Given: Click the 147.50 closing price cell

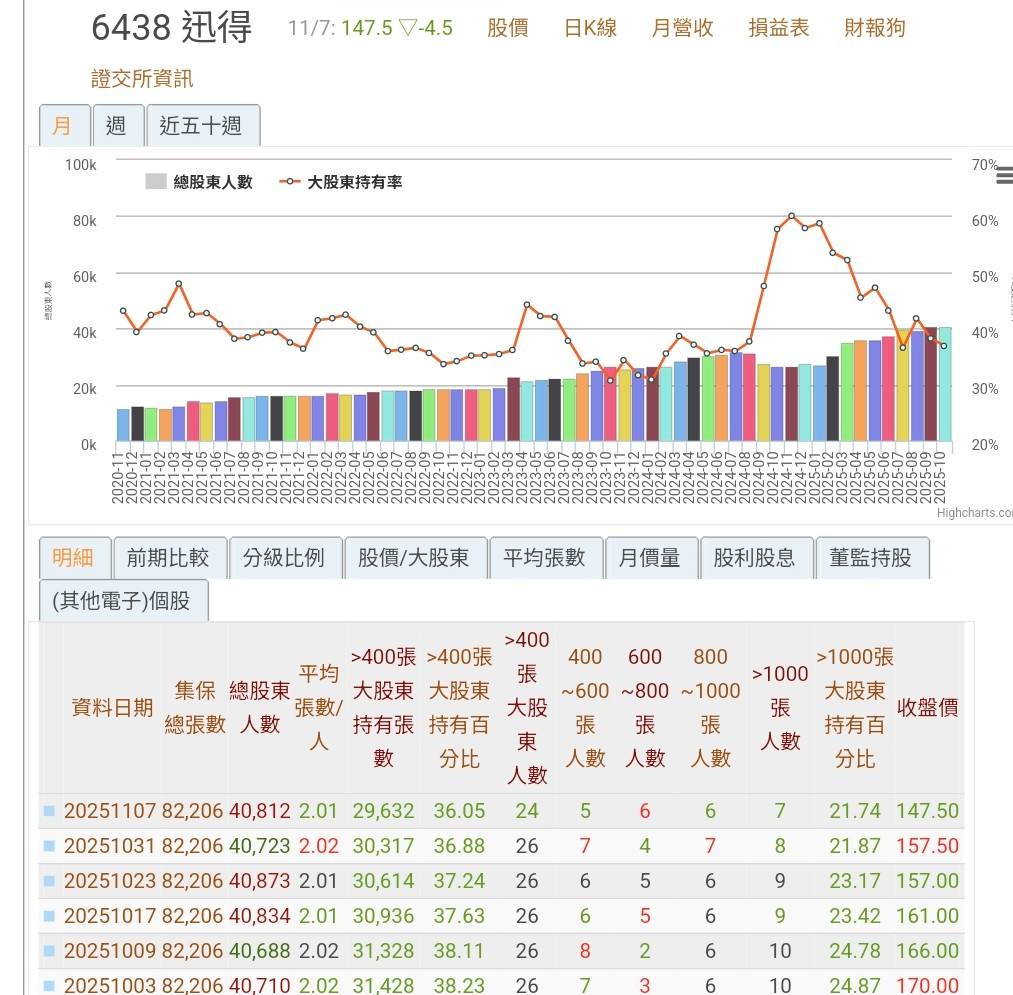Looking at the screenshot, I should (928, 810).
